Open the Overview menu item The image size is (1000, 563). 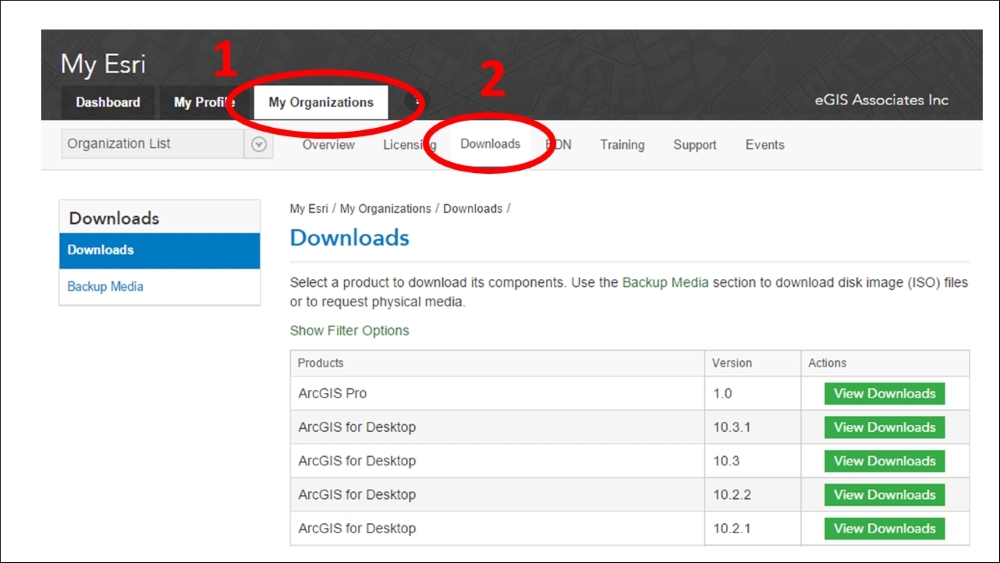tap(328, 145)
